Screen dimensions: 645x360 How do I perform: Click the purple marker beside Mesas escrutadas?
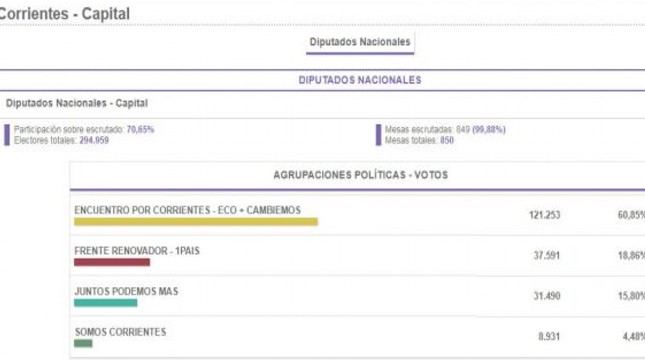point(378,135)
